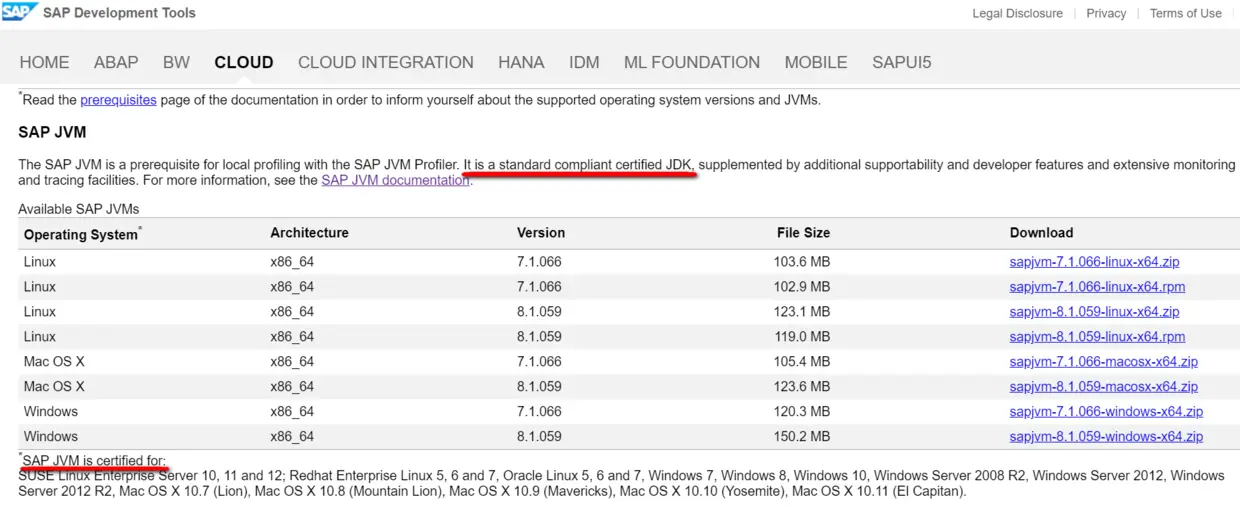Click the Architecture column header

pyautogui.click(x=309, y=233)
